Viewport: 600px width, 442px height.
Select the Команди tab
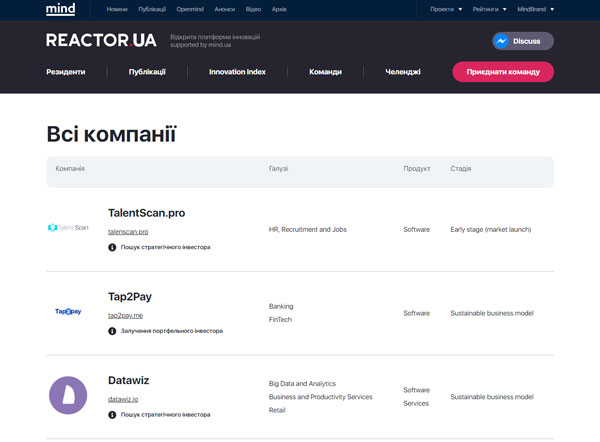[x=325, y=72]
